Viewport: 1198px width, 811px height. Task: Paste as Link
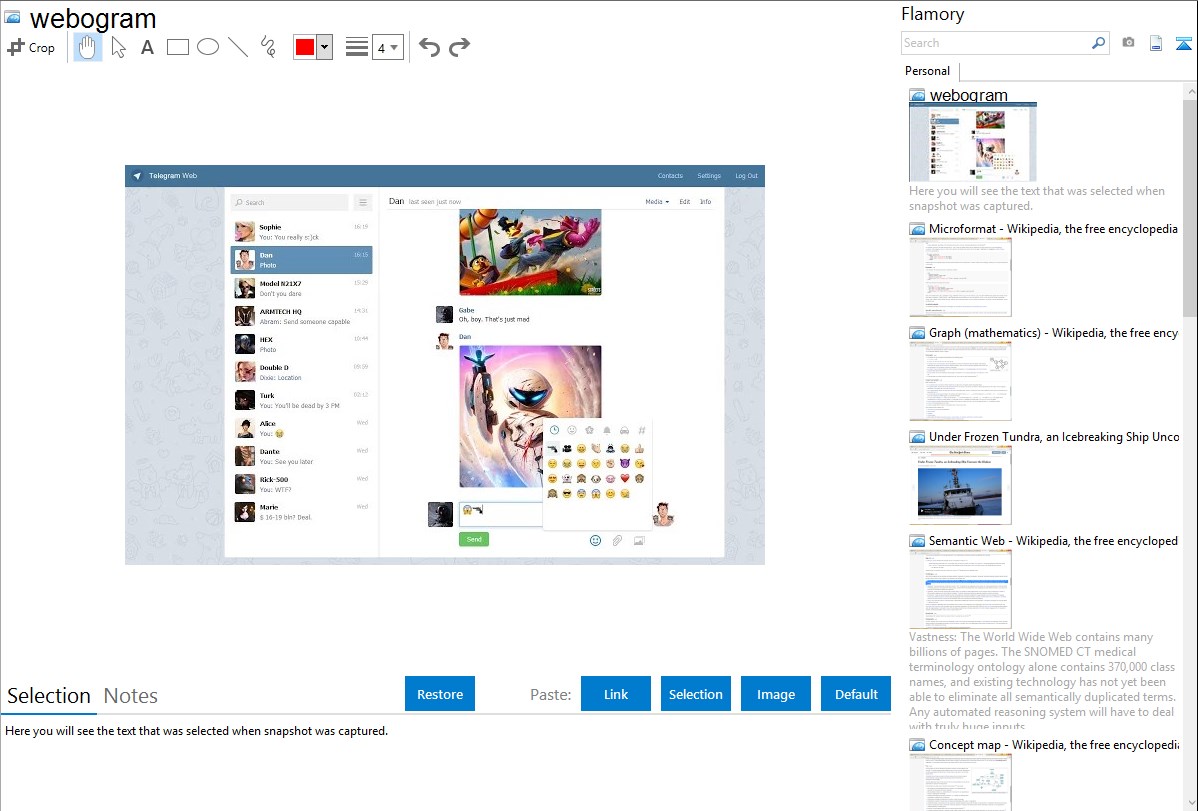616,694
